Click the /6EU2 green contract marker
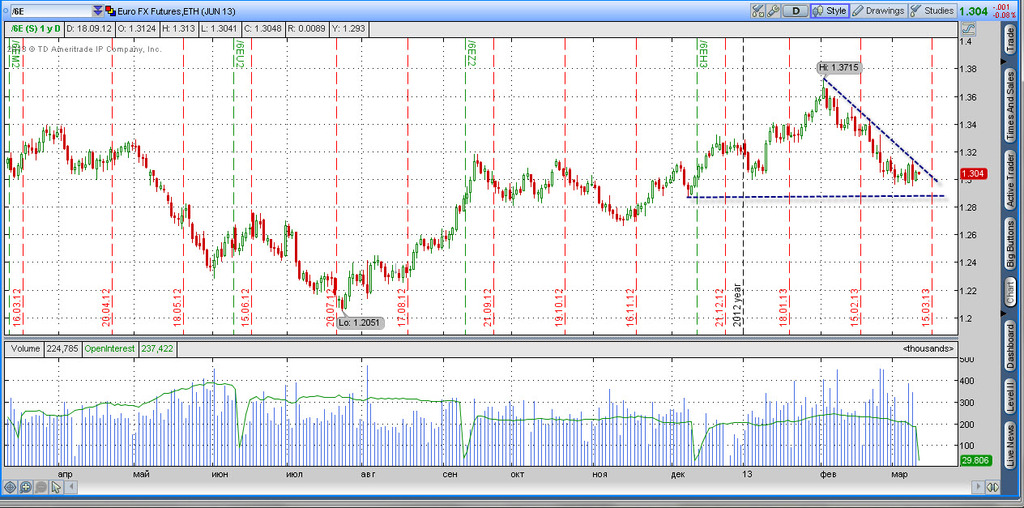 240,54
